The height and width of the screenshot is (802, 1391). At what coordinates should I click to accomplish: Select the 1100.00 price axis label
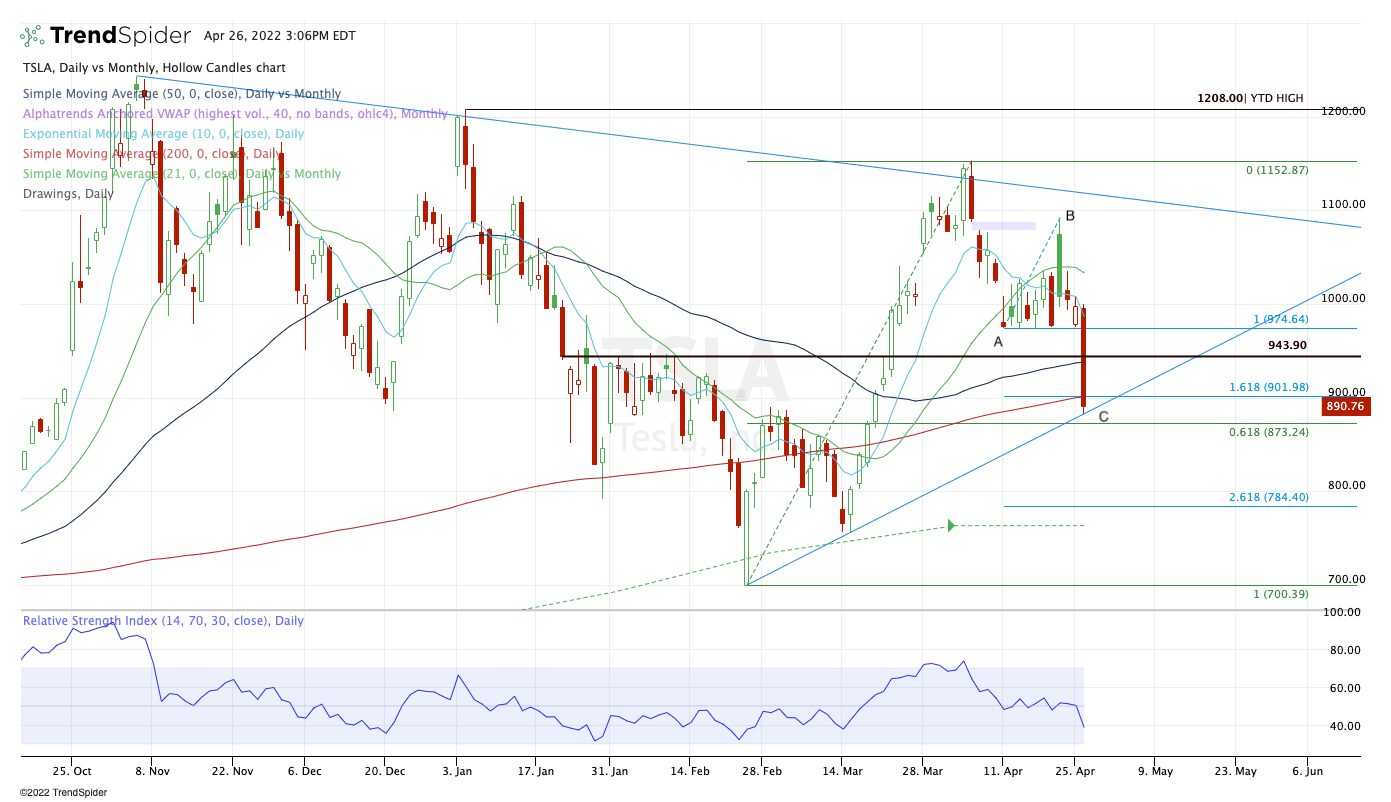click(x=1343, y=204)
